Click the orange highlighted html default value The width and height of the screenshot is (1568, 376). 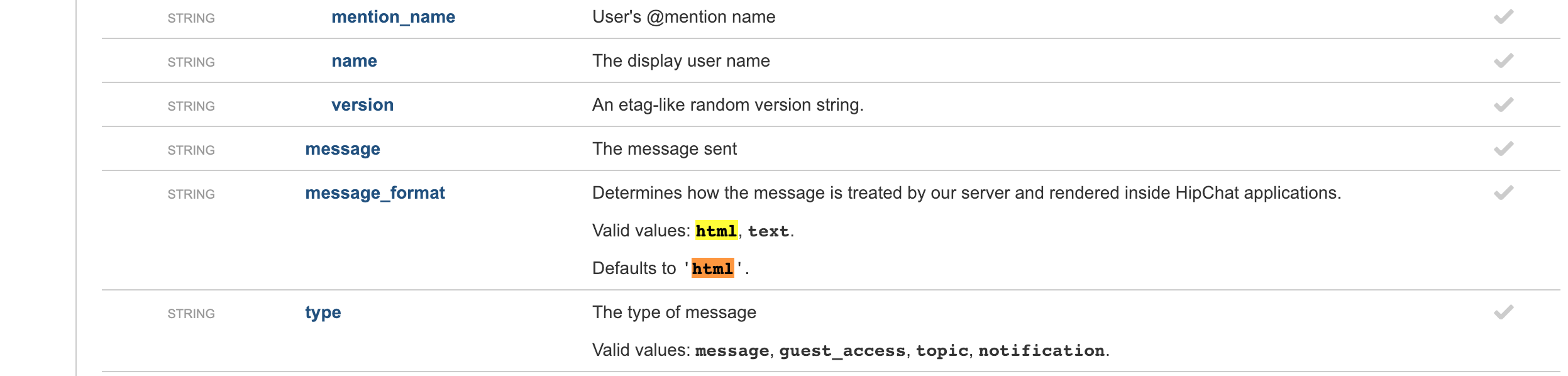tap(712, 269)
